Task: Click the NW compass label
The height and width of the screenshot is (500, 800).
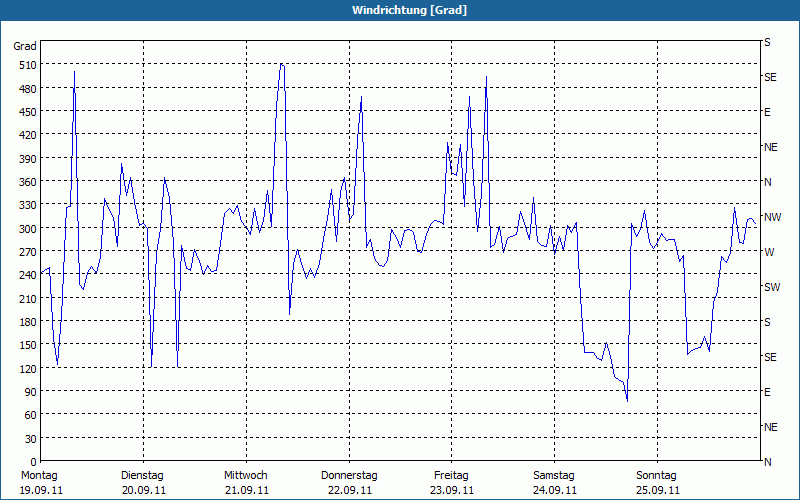Action: click(772, 217)
